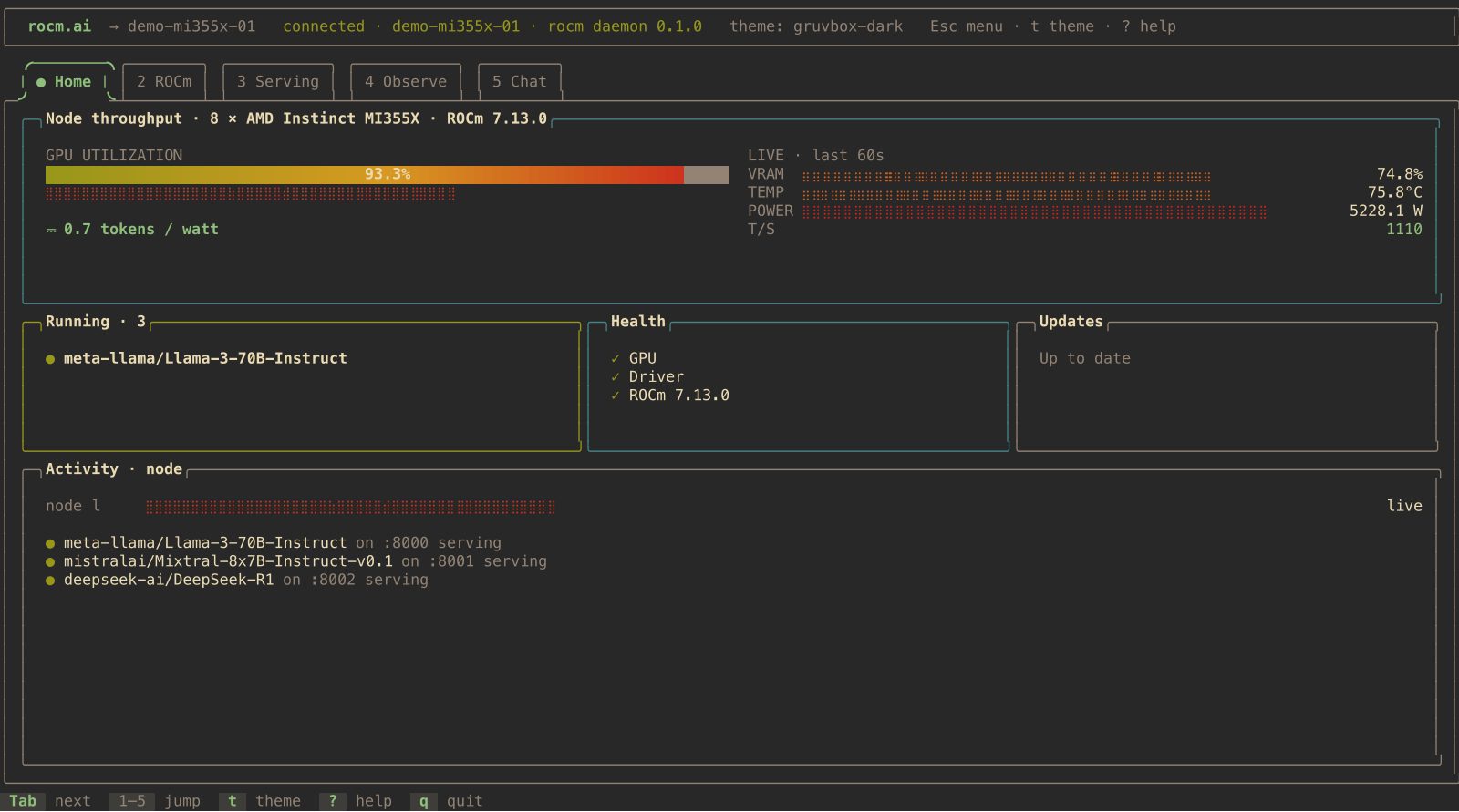Click the demo-mi355x-01 host name after the arrow
The height and width of the screenshot is (812, 1459).
(x=191, y=26)
